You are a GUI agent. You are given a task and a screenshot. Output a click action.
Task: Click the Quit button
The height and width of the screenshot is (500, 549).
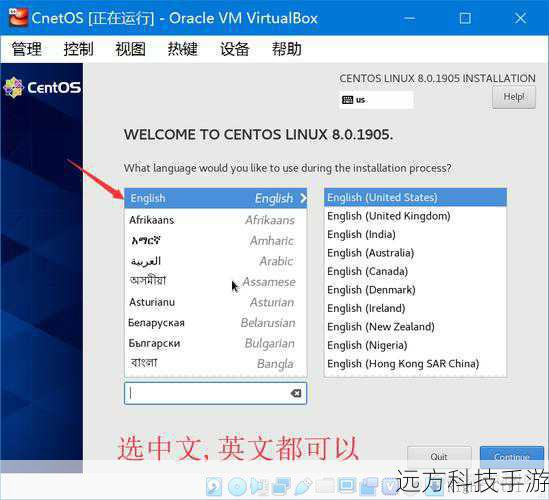(x=439, y=457)
